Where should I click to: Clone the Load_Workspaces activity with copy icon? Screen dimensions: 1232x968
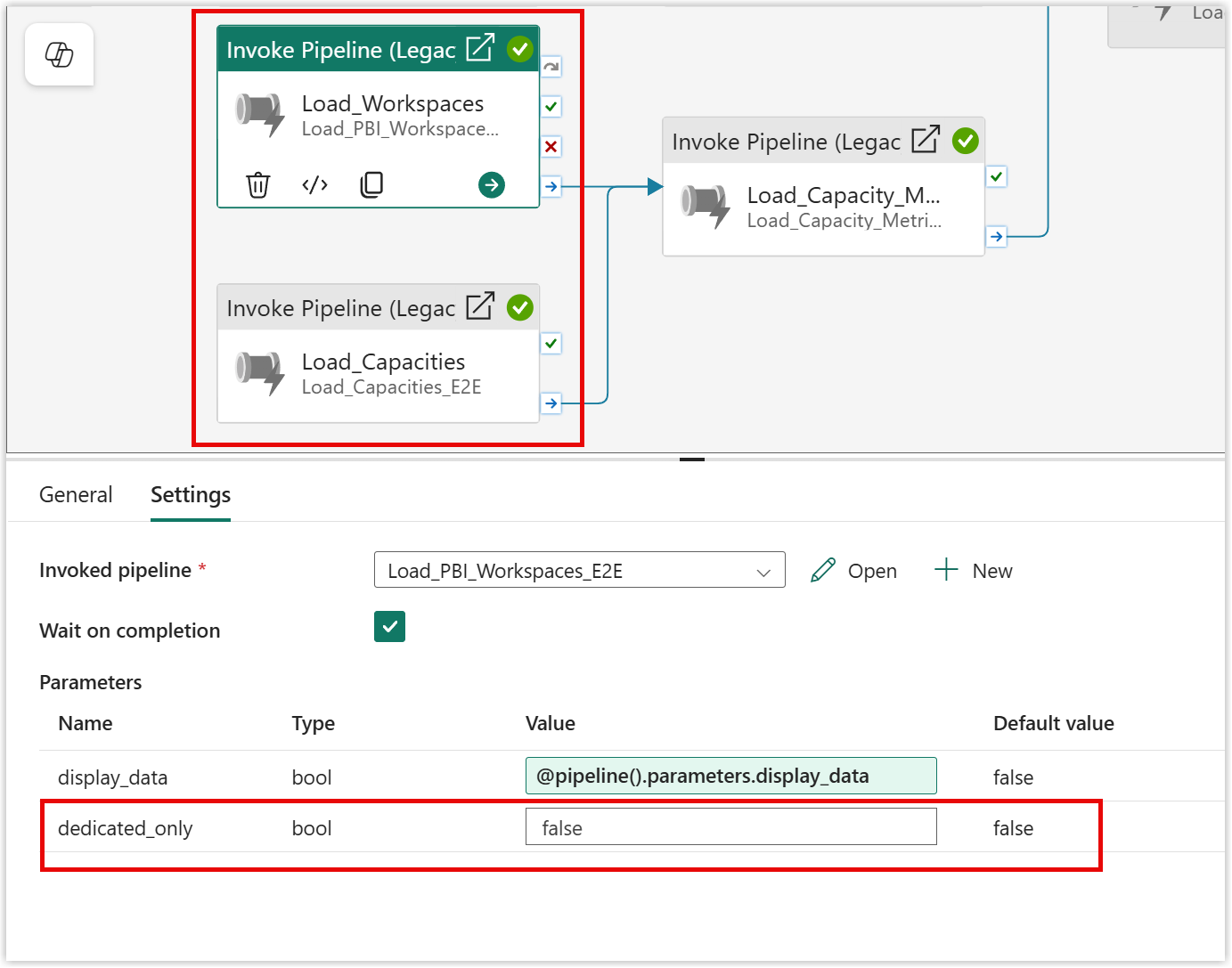371,184
